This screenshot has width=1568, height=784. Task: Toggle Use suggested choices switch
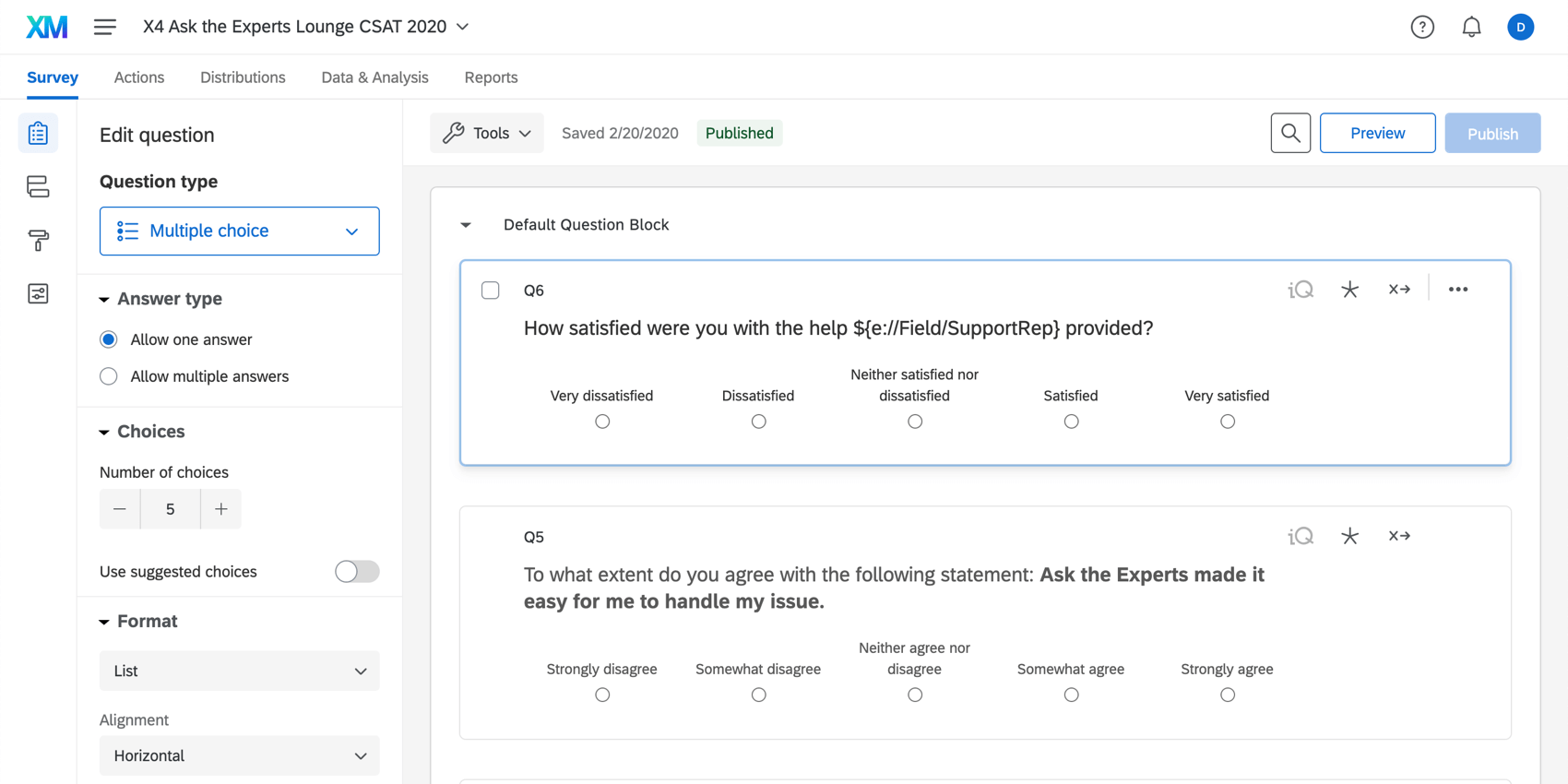coord(357,572)
